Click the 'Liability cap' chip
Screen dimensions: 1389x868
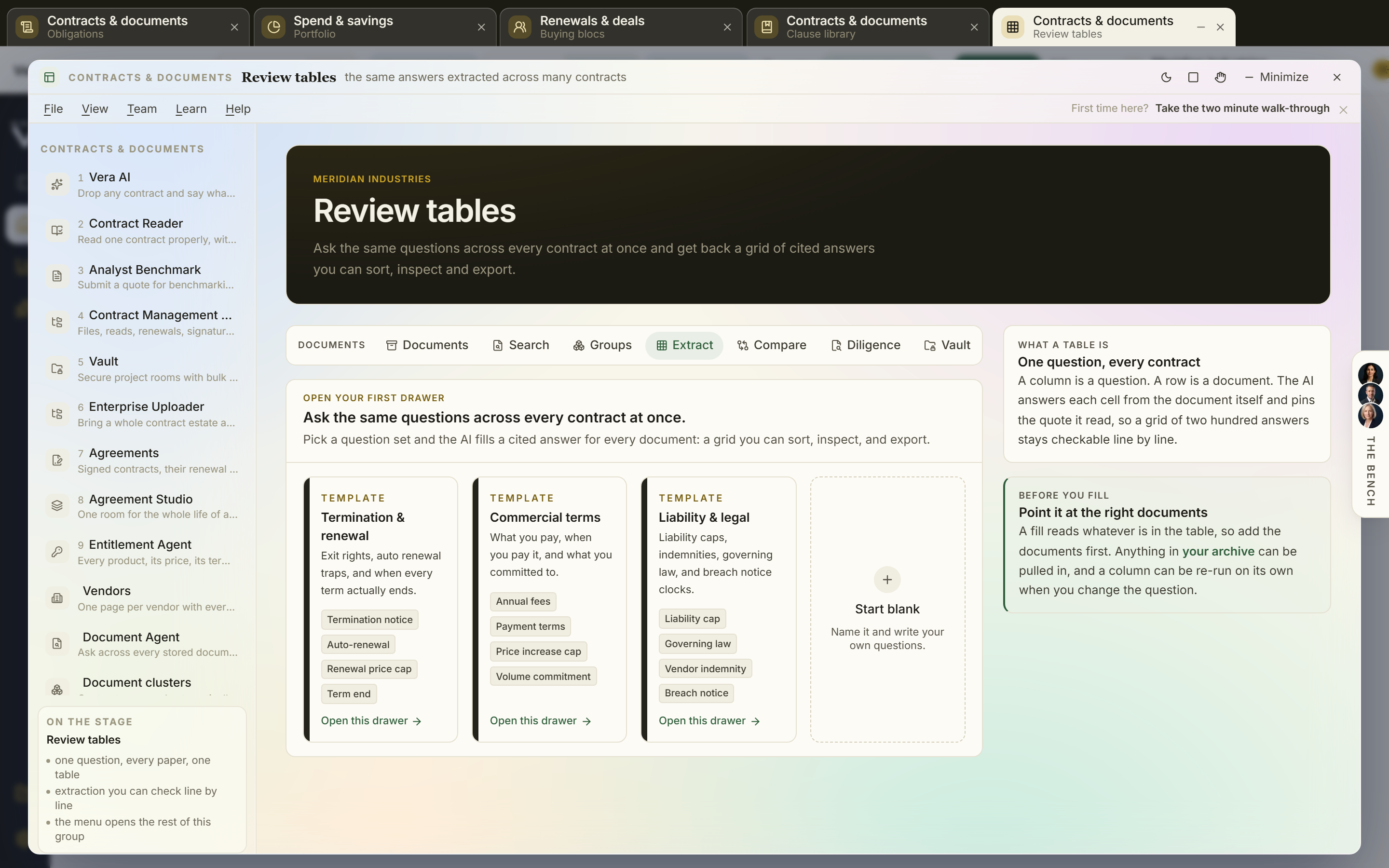click(692, 619)
